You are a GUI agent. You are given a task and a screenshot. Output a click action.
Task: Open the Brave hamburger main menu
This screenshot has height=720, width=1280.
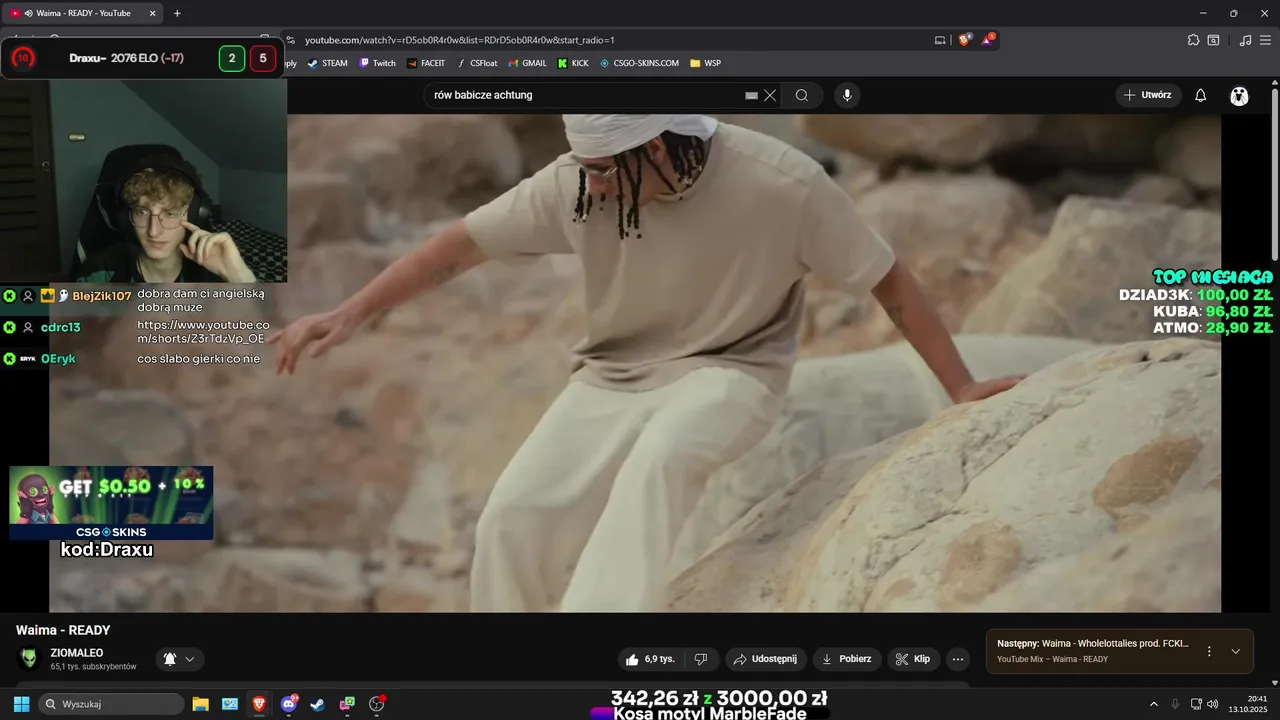[x=1266, y=40]
